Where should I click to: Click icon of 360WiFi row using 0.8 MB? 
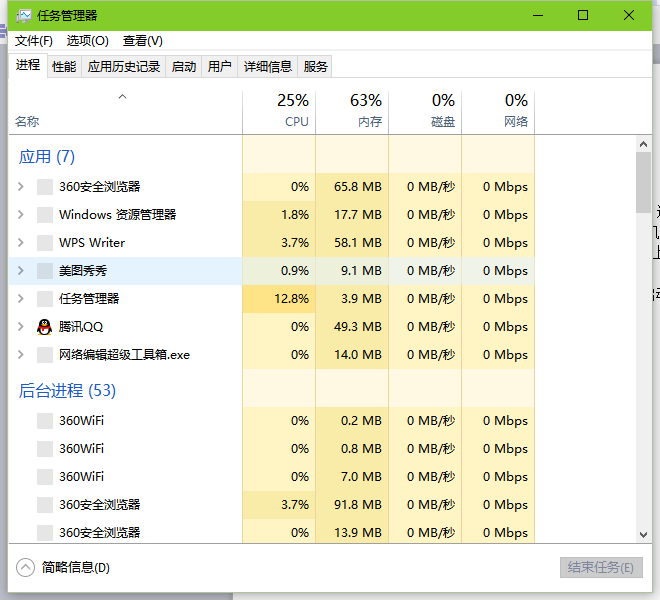click(x=45, y=448)
